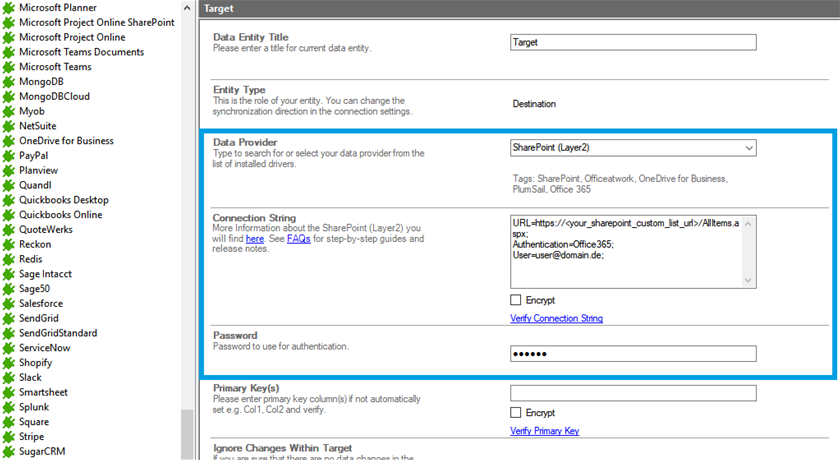Click the MongoDB connector icon

[x=9, y=81]
